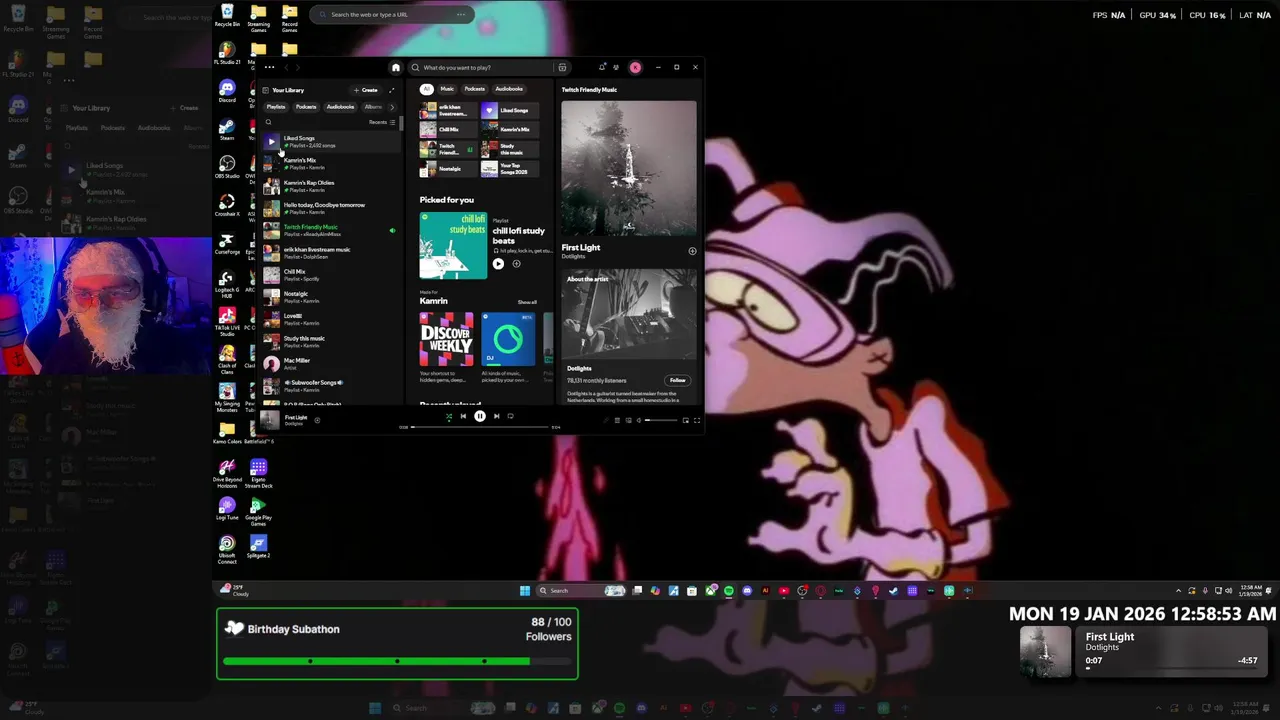Image resolution: width=1280 pixels, height=720 pixels.
Task: Skip to next track in Spotify
Action: [x=497, y=416]
